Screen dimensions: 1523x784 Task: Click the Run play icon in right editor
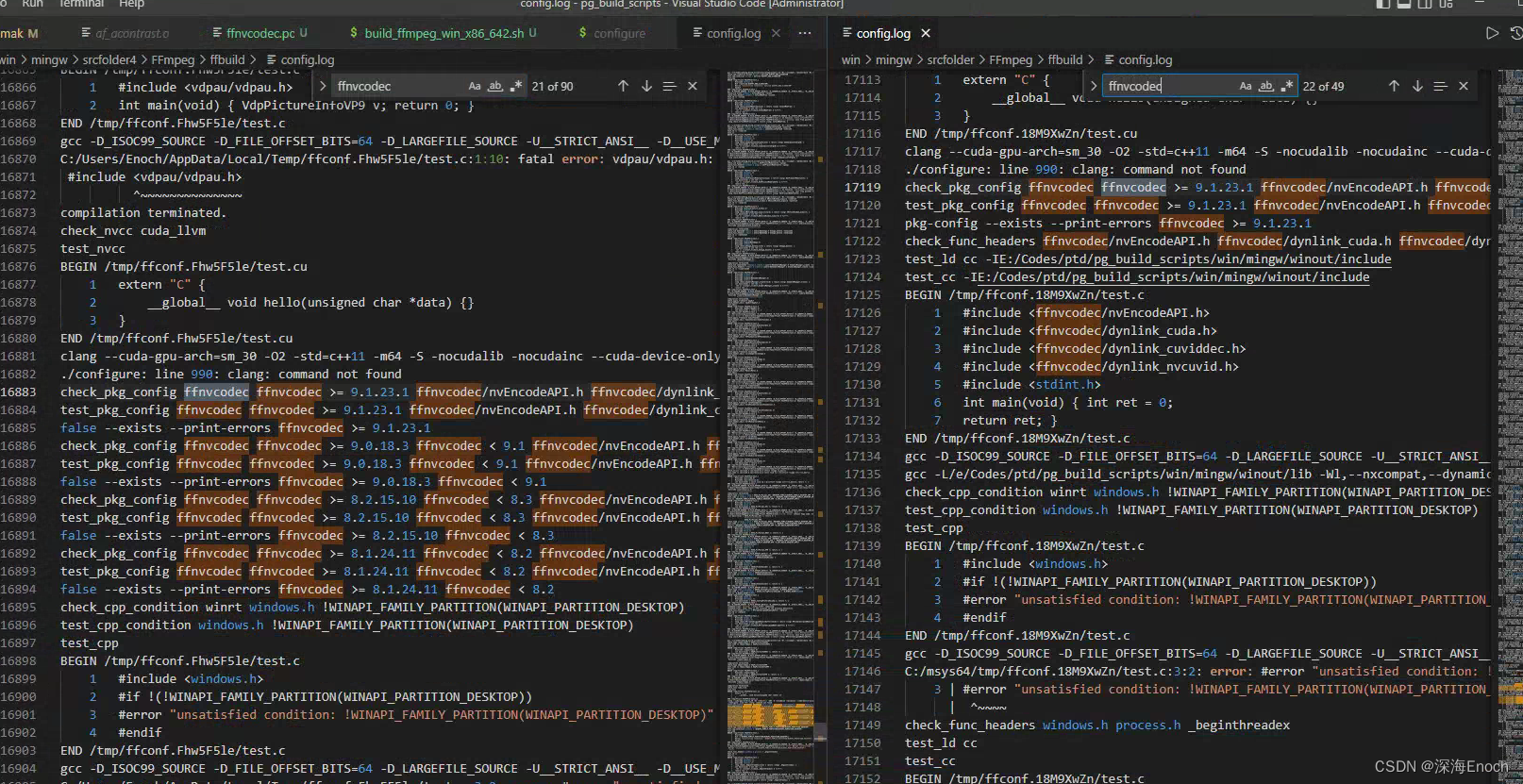[1492, 33]
